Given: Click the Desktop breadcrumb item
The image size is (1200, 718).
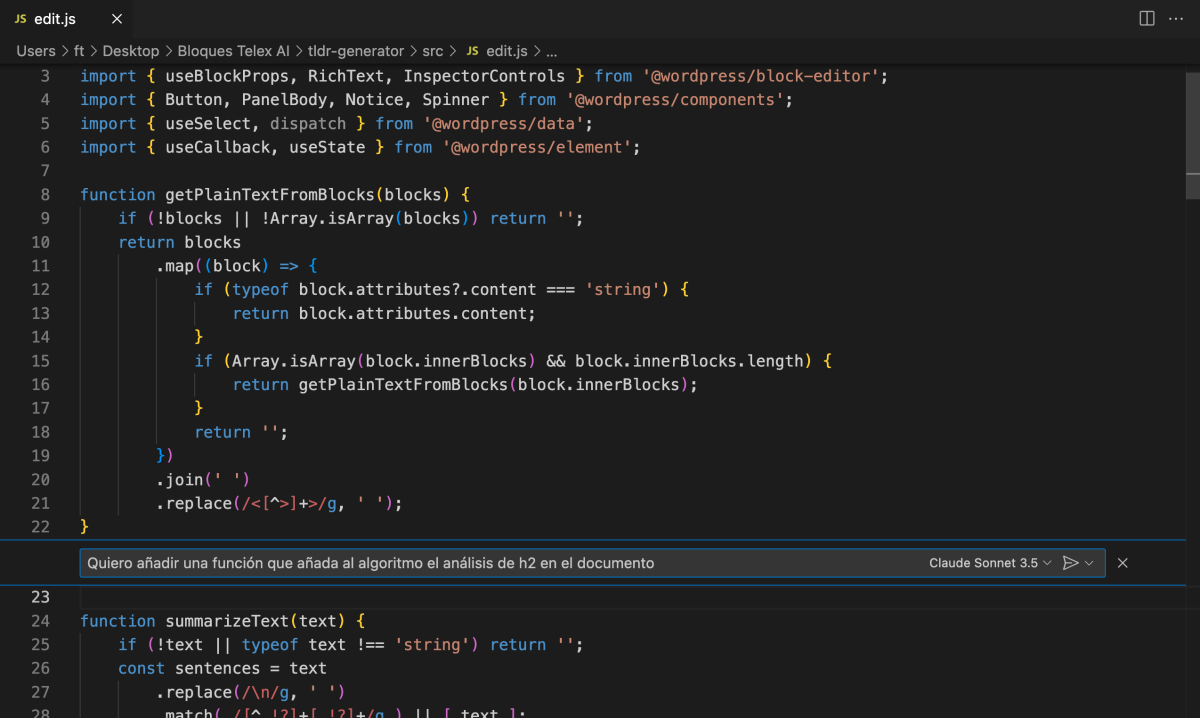Looking at the screenshot, I should pyautogui.click(x=130, y=50).
